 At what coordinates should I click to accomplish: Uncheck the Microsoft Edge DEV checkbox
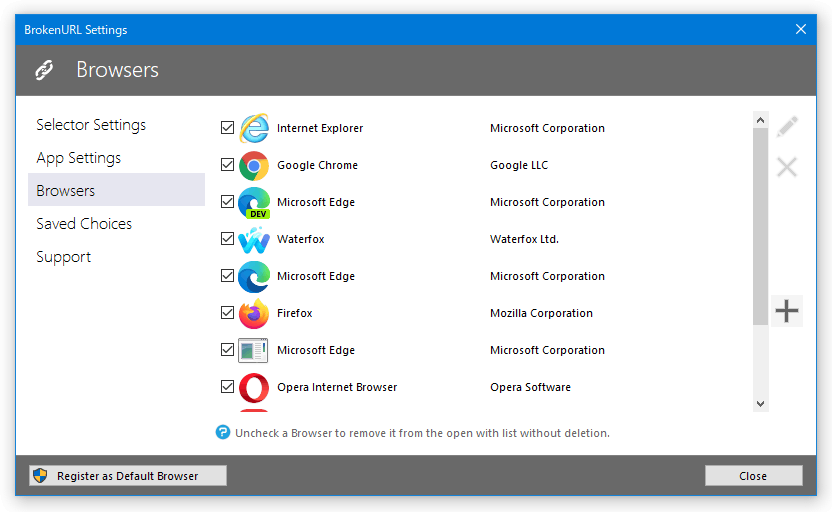tap(228, 202)
